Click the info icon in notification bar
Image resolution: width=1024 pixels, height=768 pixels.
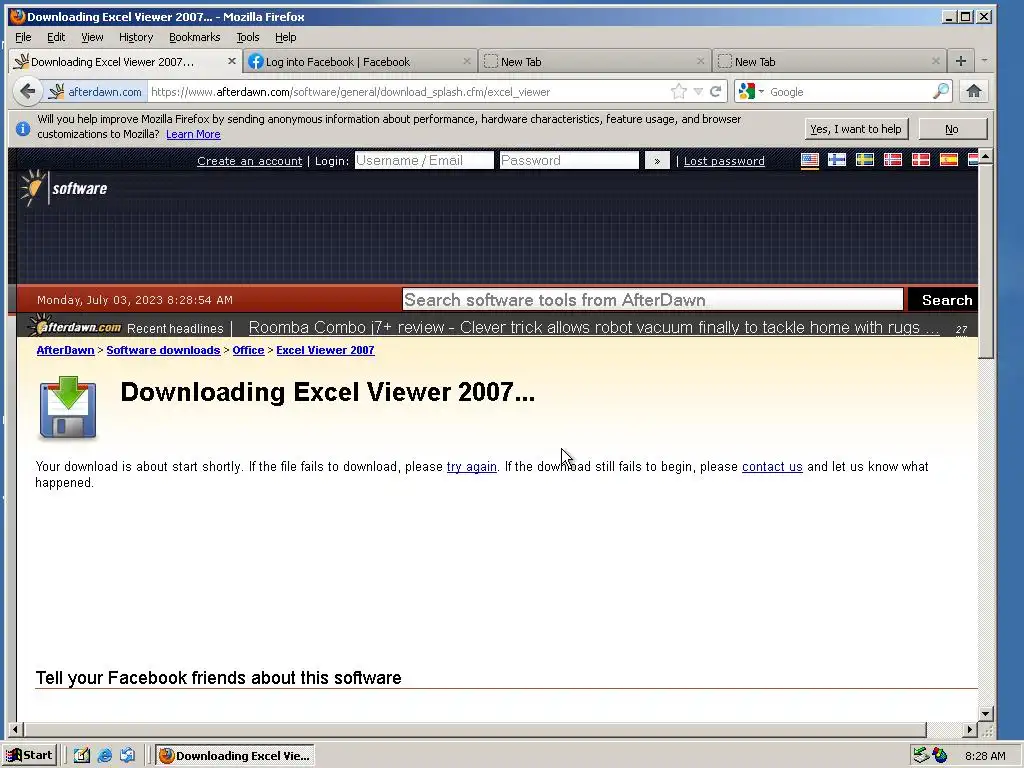pos(23,128)
